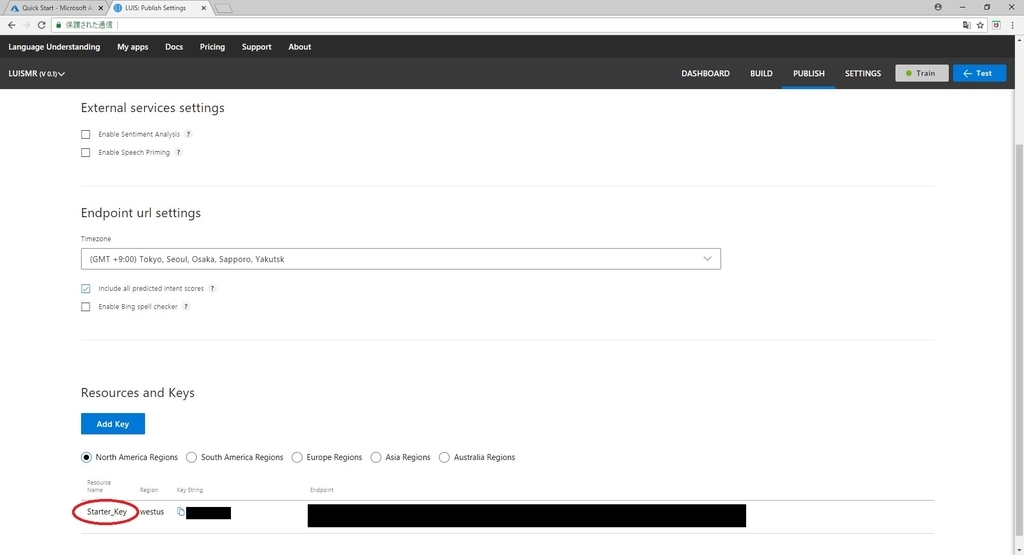Open Pricing in top navigation

[212, 47]
